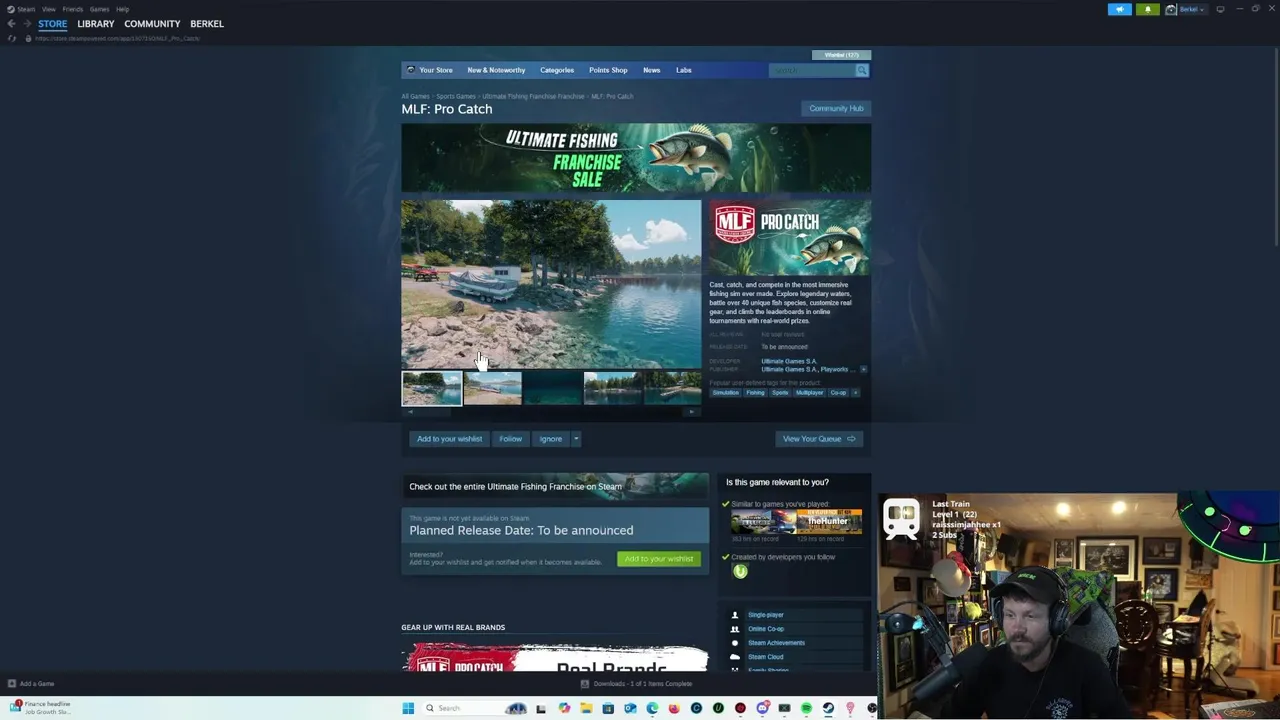Open the Help menu

point(122,9)
